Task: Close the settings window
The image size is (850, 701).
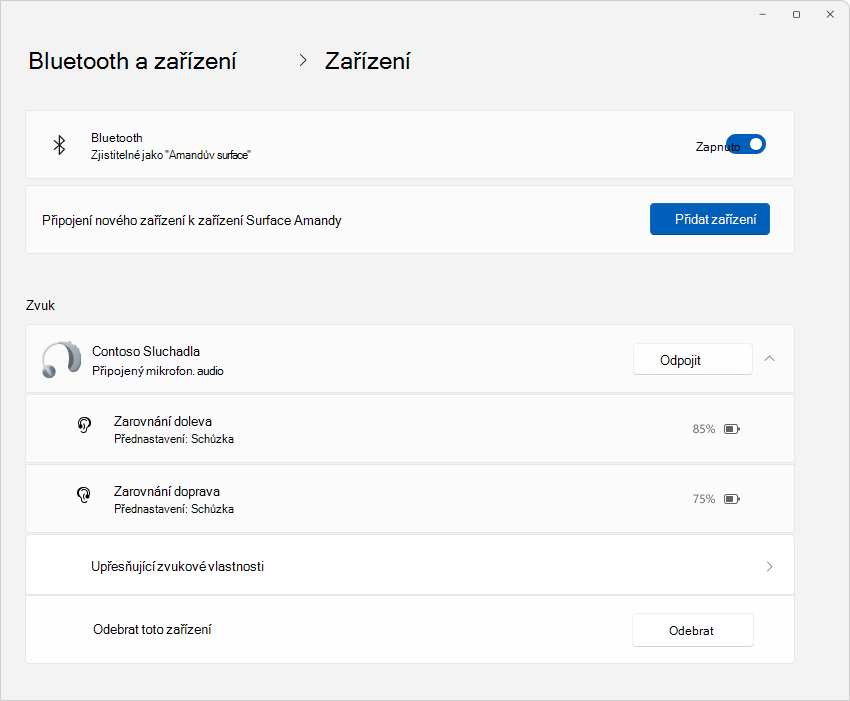Action: coord(830,15)
